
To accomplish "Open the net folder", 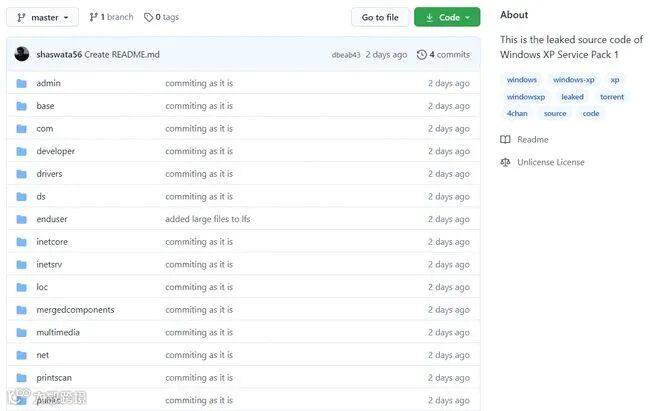I will 43,355.
